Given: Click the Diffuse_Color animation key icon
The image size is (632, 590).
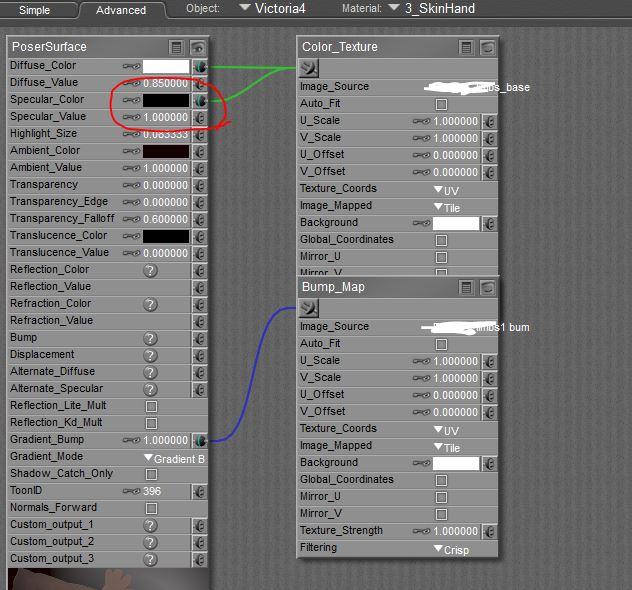Looking at the screenshot, I should click(x=131, y=66).
